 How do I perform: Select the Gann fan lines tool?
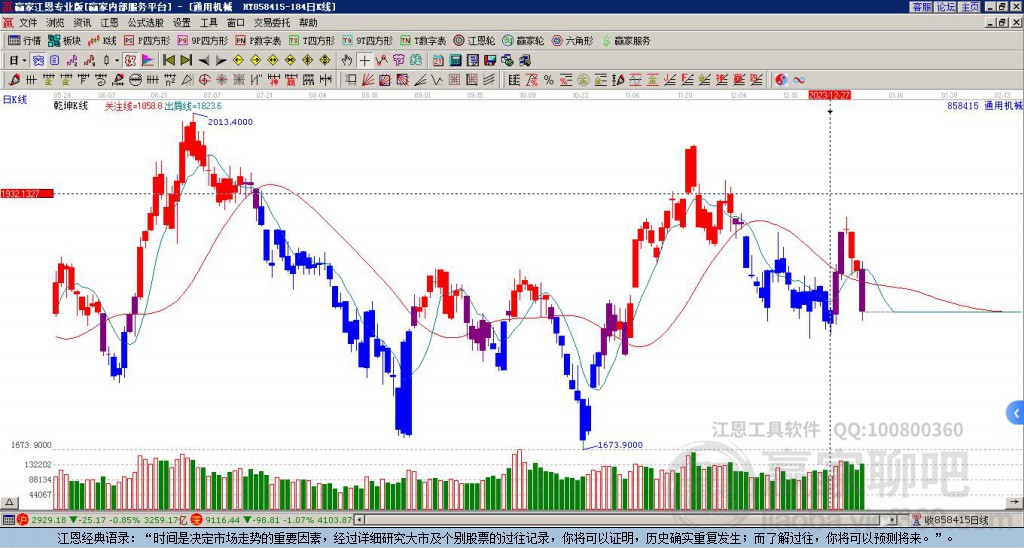(368, 80)
